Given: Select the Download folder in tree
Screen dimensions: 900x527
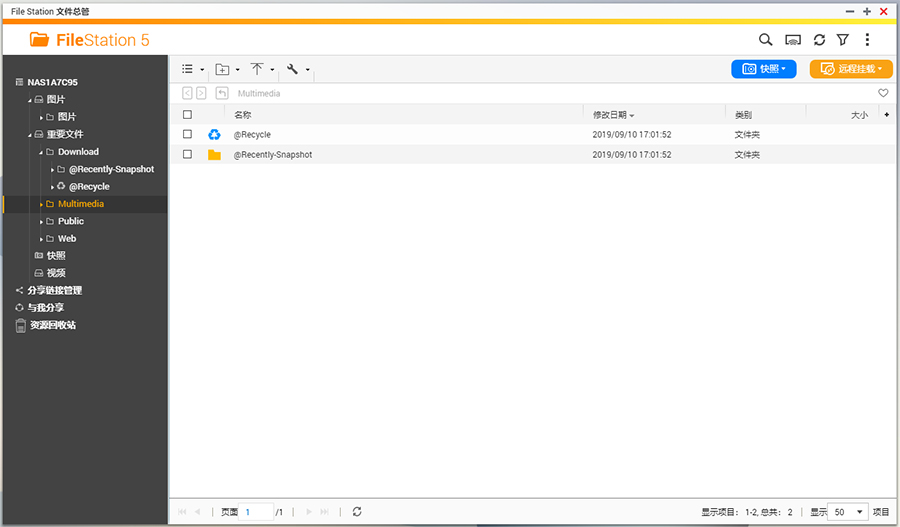Looking at the screenshot, I should click(78, 152).
